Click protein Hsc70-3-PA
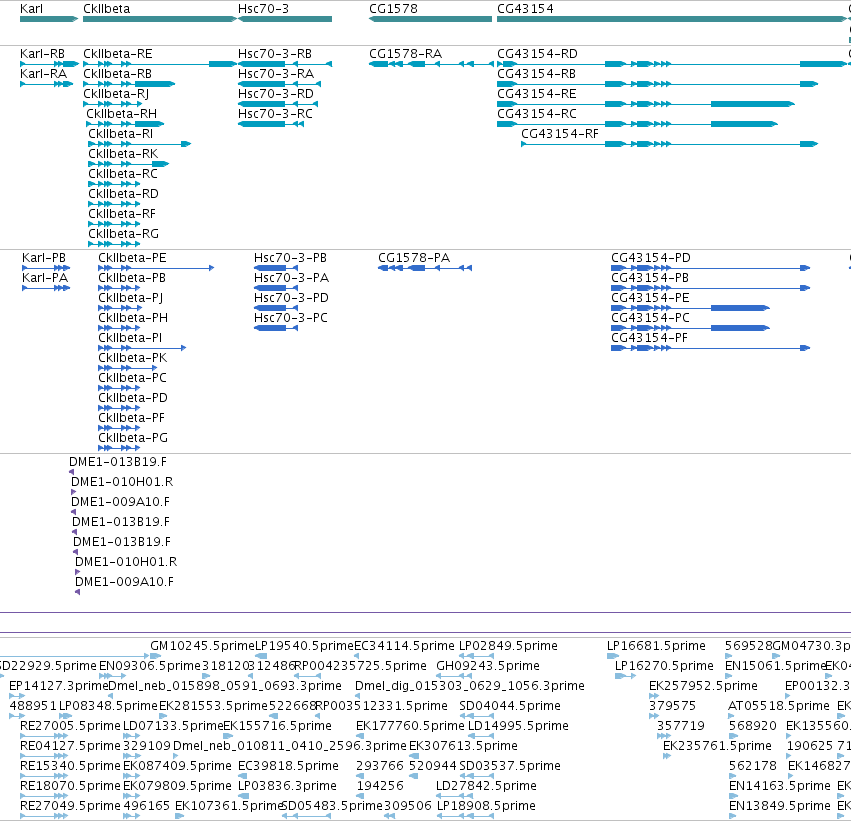 [291, 278]
